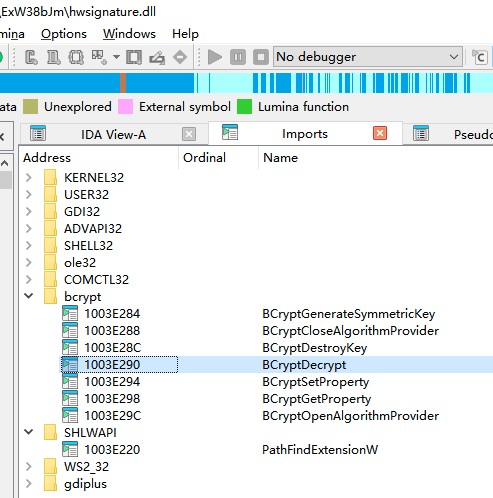
Task: Open the Help menu
Action: pos(185,34)
